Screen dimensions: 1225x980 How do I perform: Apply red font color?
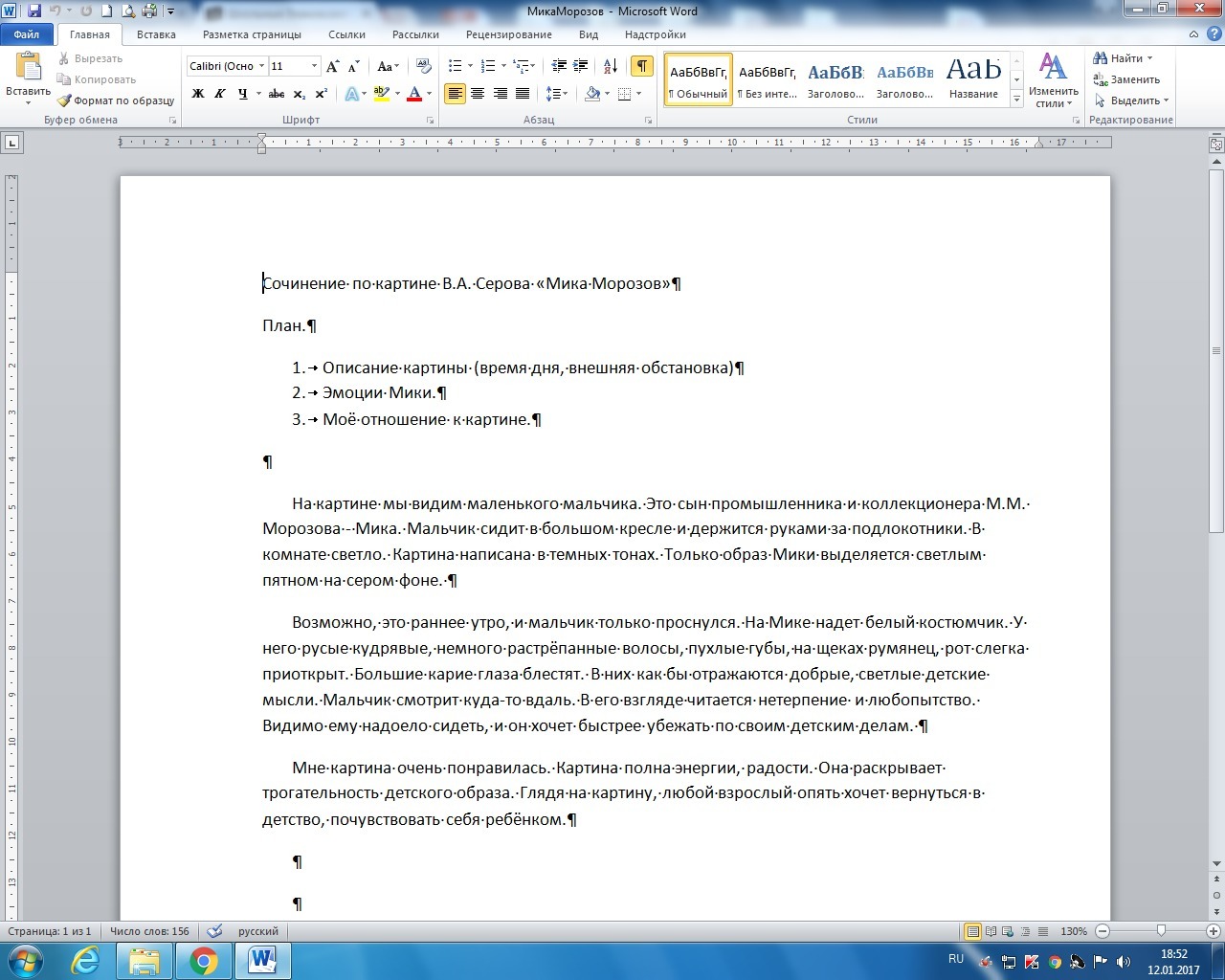(414, 94)
